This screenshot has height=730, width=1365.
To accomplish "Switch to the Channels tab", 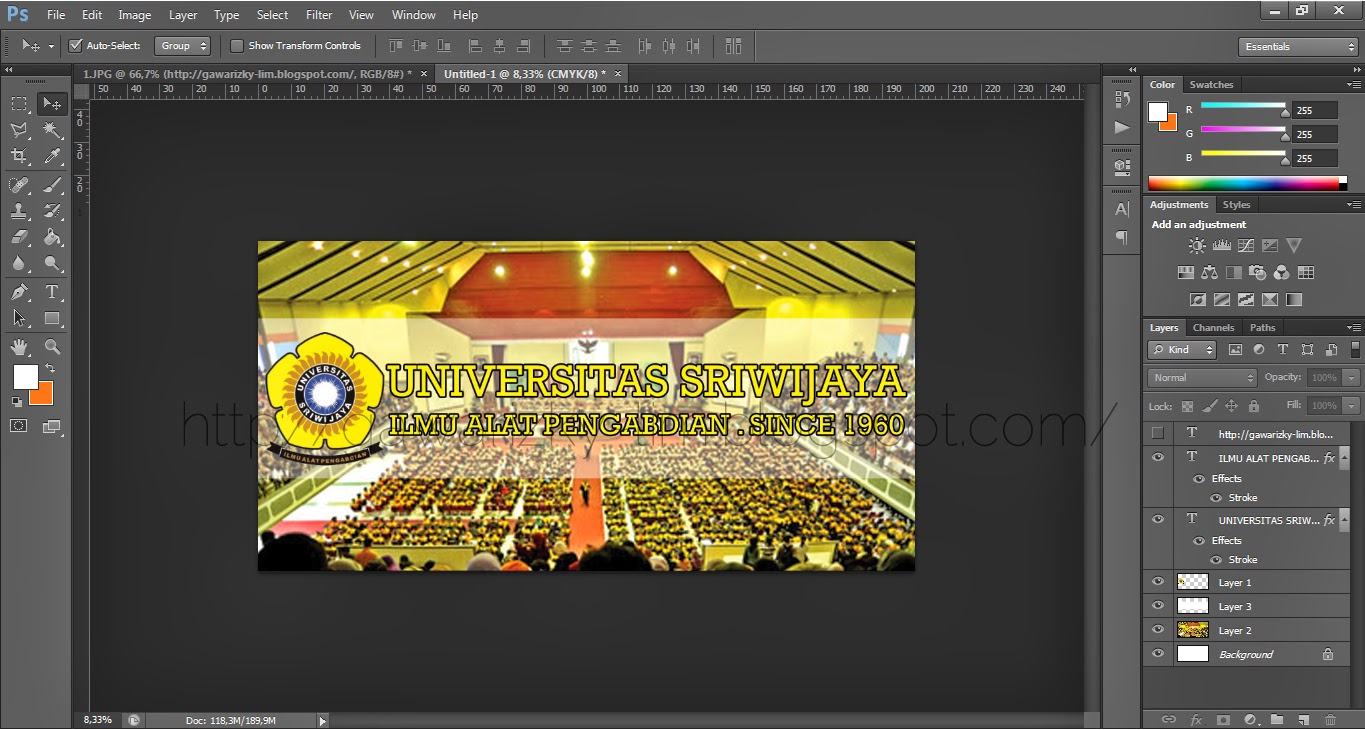I will (1213, 327).
